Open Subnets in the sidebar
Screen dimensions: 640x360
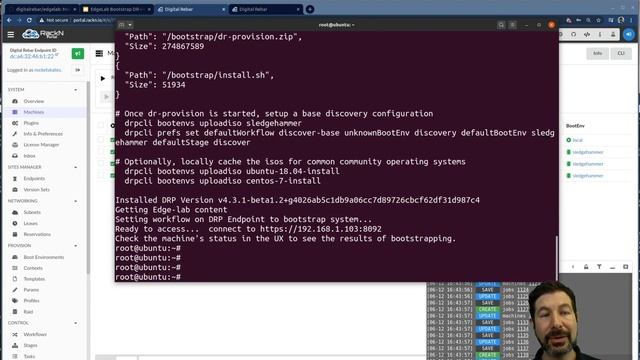tap(32, 213)
